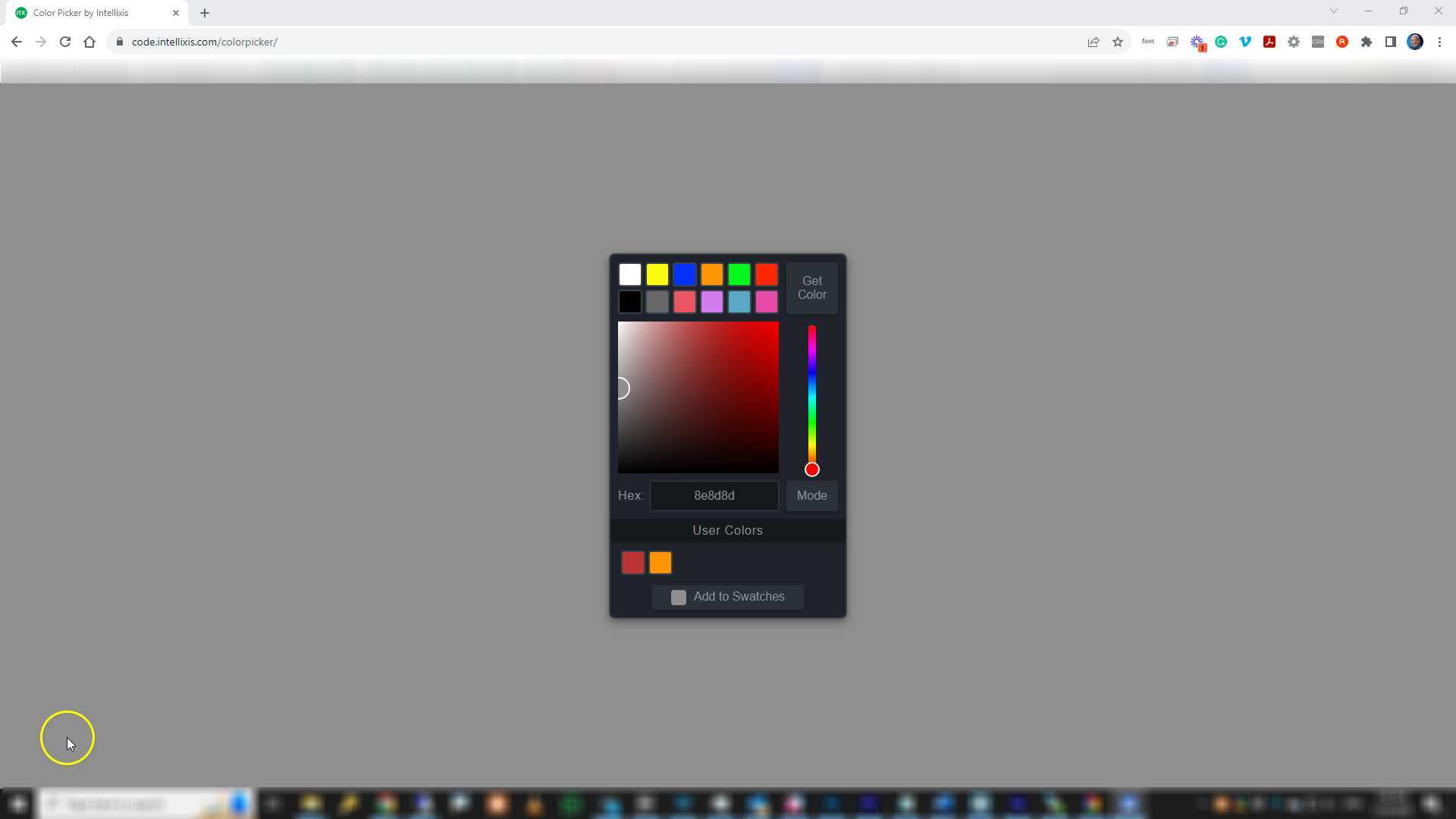
Task: Open the browser profile avatar
Action: [x=1415, y=42]
